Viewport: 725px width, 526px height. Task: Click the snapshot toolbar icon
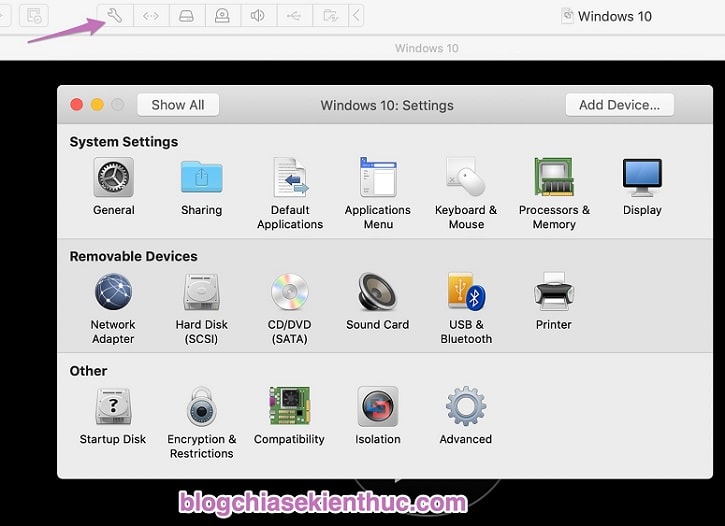coord(34,16)
